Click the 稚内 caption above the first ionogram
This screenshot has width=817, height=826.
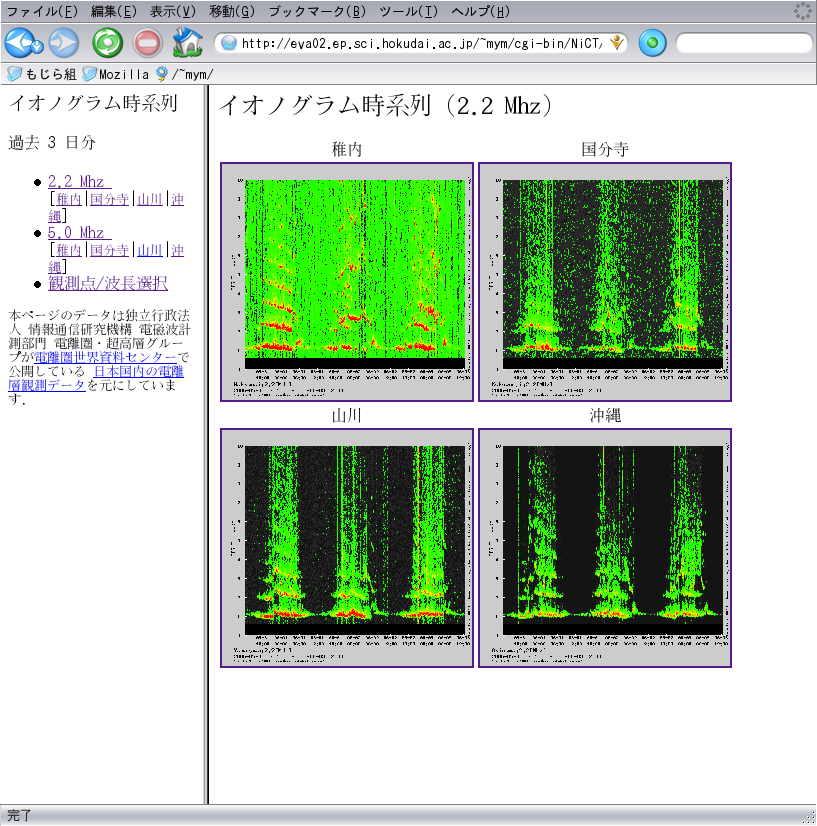coord(347,150)
